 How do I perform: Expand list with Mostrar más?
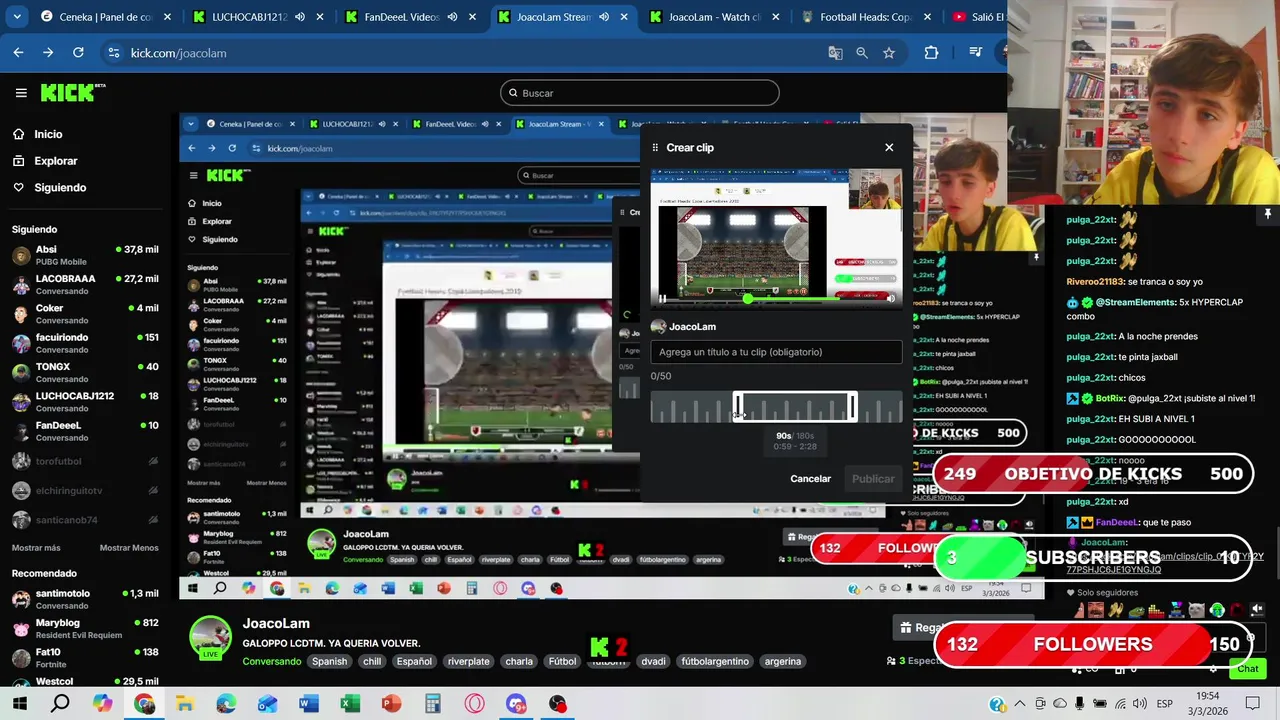click(x=36, y=548)
